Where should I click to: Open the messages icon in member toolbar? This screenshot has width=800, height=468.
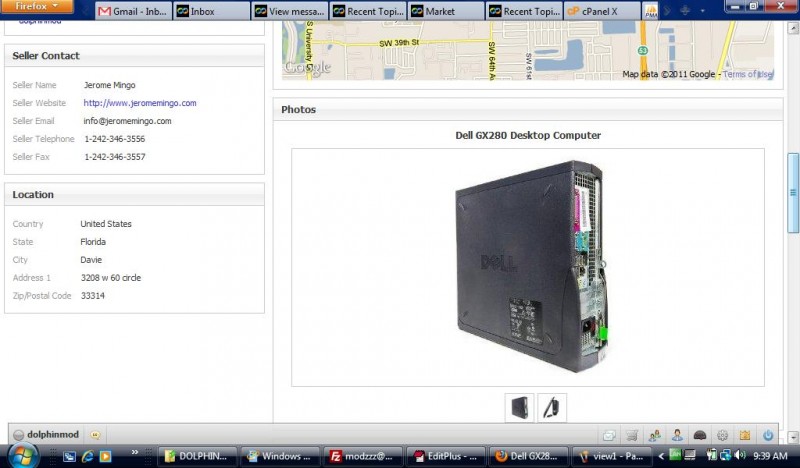tap(609, 435)
